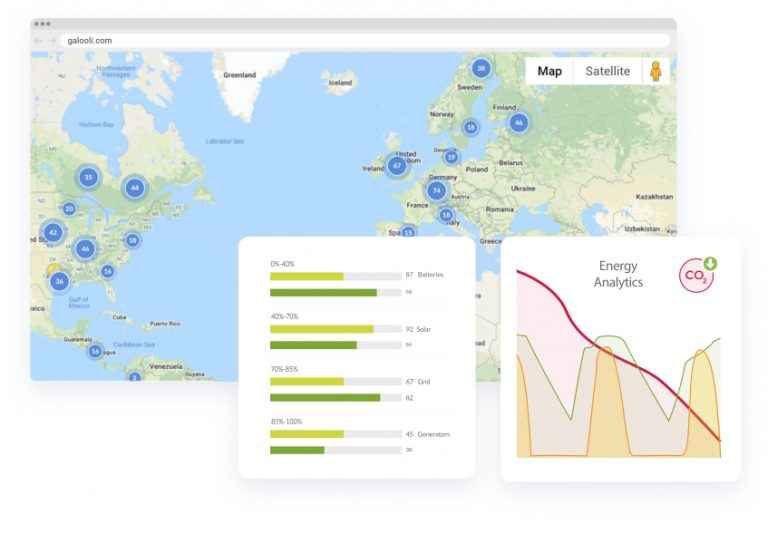The image size is (768, 534).
Task: Open cluster marker 35 in Canada
Action: click(x=88, y=177)
